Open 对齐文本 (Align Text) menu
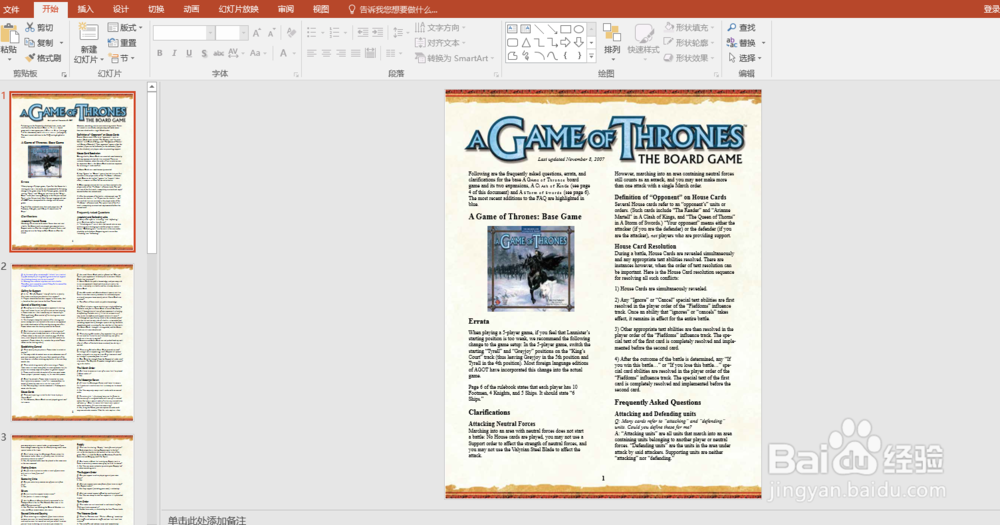Image resolution: width=1000 pixels, height=525 pixels. pos(440,43)
